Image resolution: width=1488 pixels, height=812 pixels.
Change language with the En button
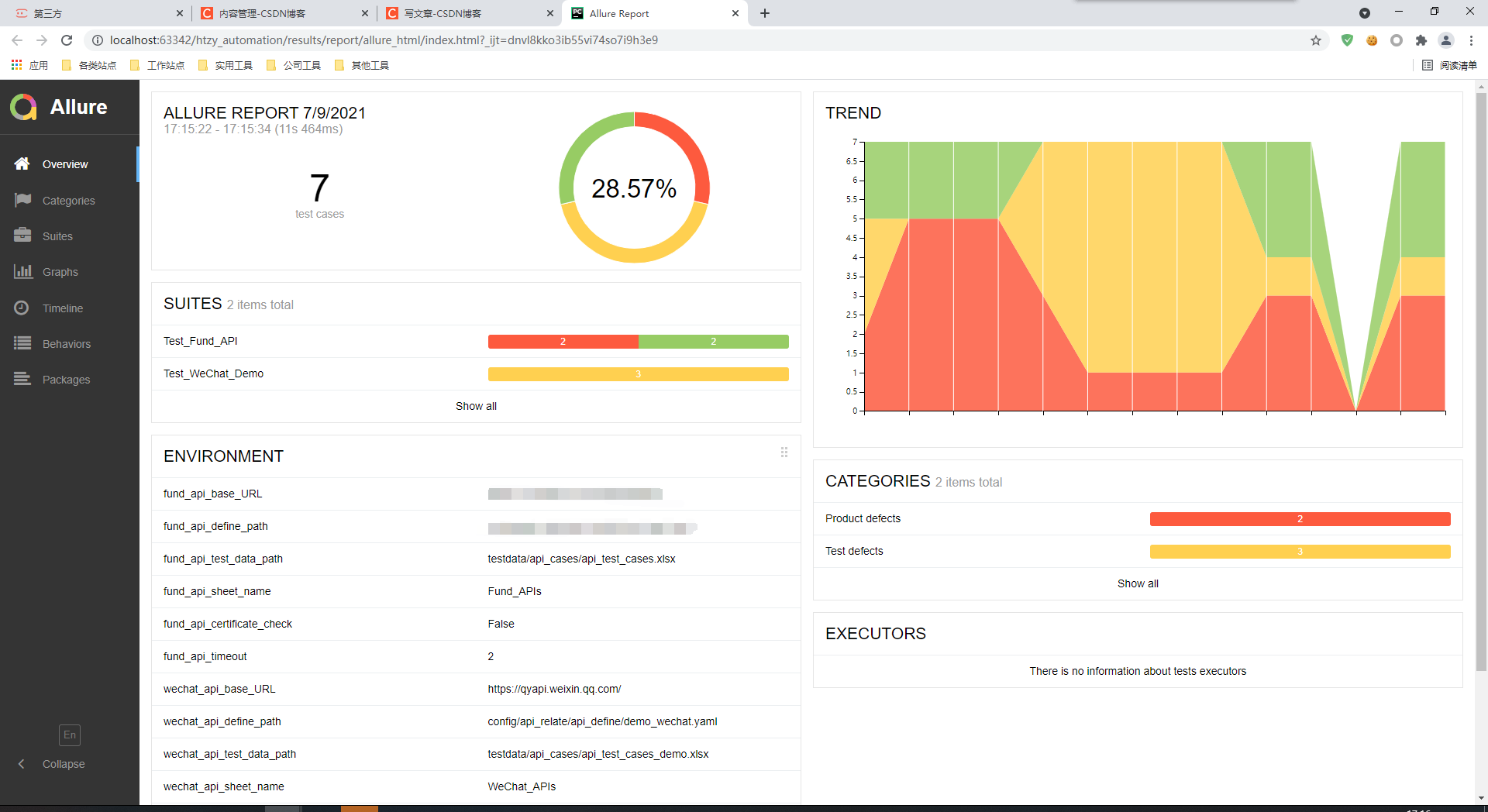coord(70,735)
